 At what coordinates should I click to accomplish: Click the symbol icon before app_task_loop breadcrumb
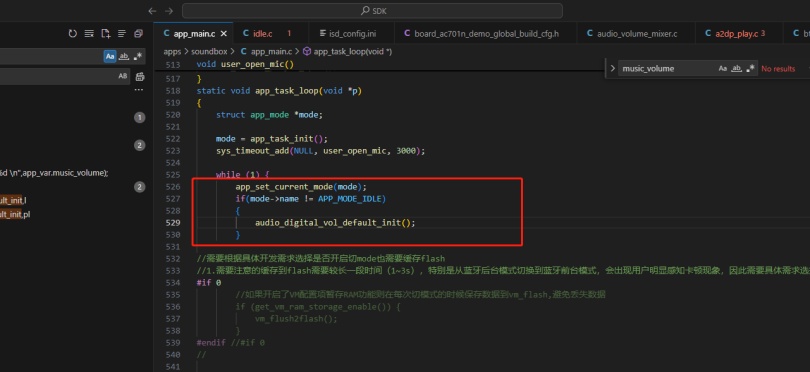(x=307, y=51)
